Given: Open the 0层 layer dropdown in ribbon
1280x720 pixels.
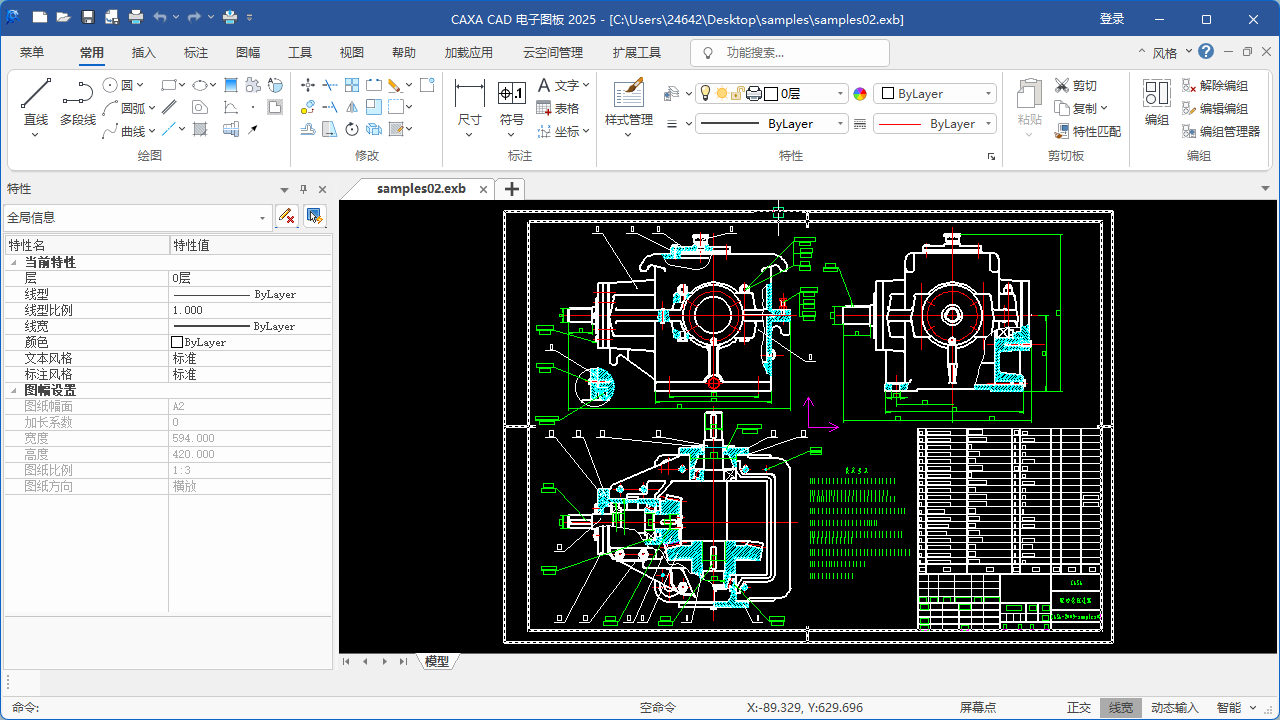Looking at the screenshot, I should click(840, 94).
